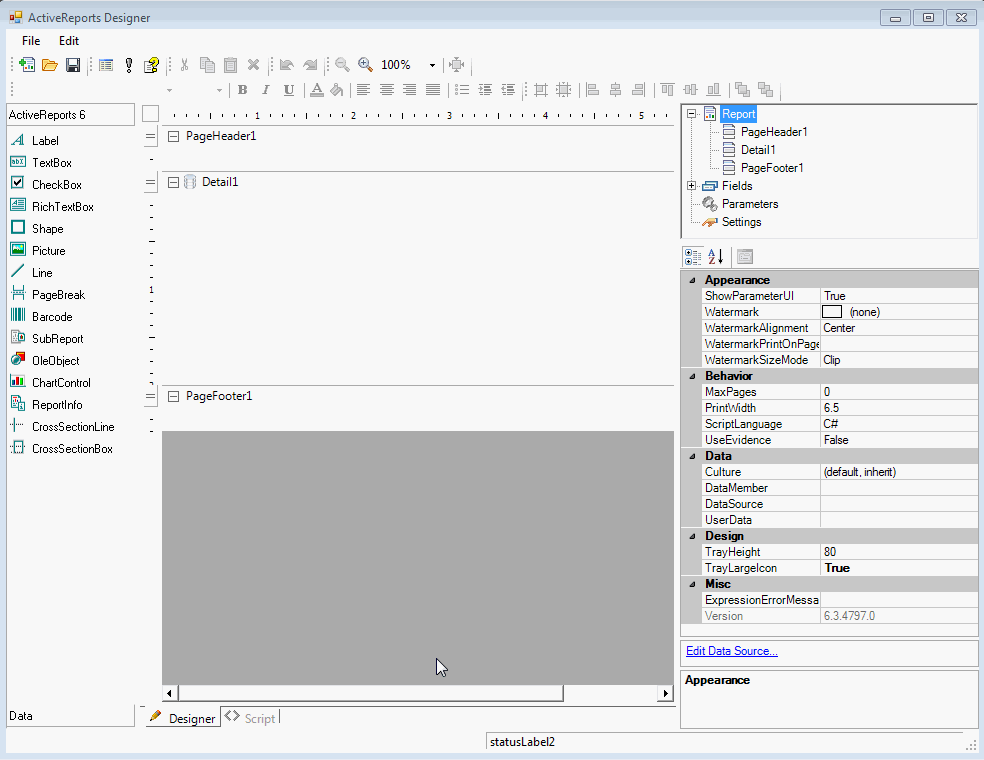Toggle left text alignment
The width and height of the screenshot is (984, 760).
363,90
